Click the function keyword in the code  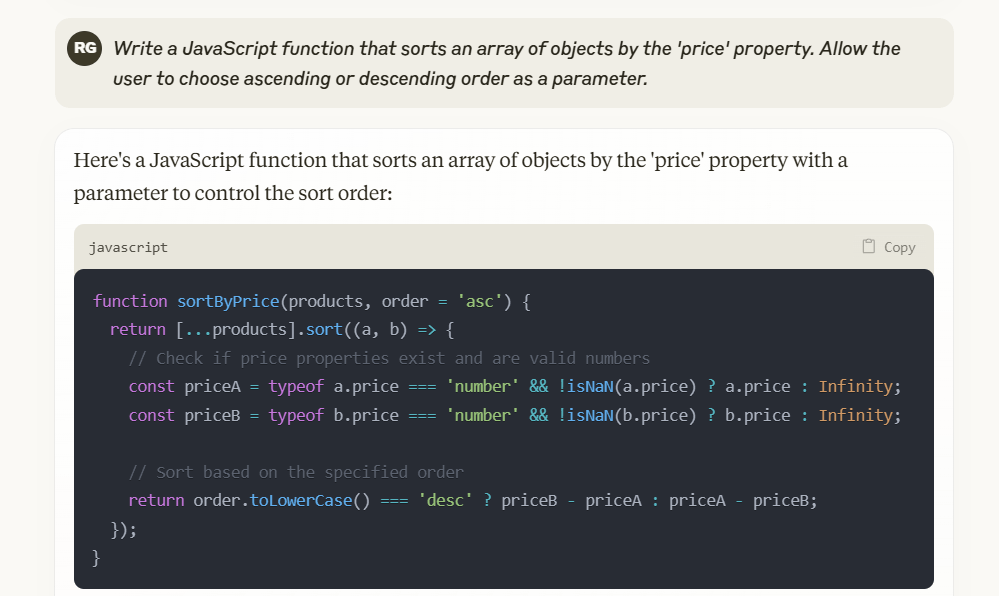pyautogui.click(x=130, y=301)
